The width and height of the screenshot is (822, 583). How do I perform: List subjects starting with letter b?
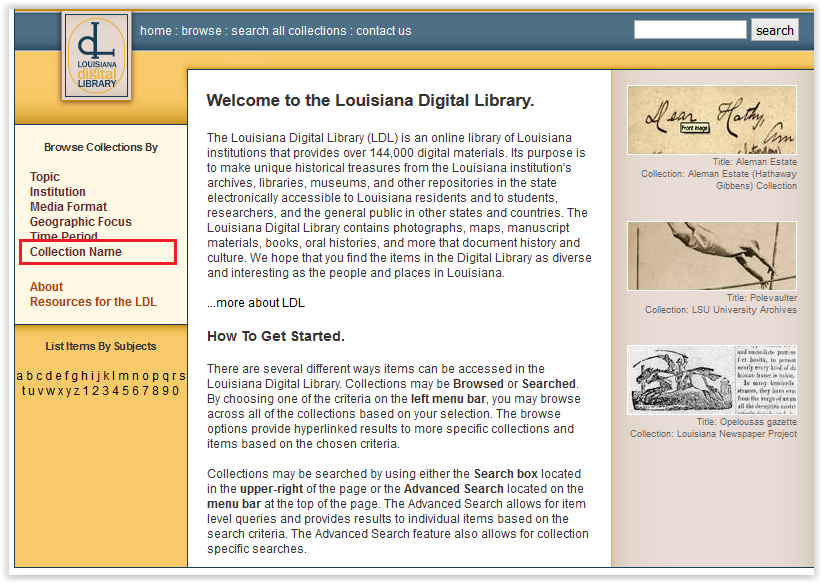coord(29,376)
